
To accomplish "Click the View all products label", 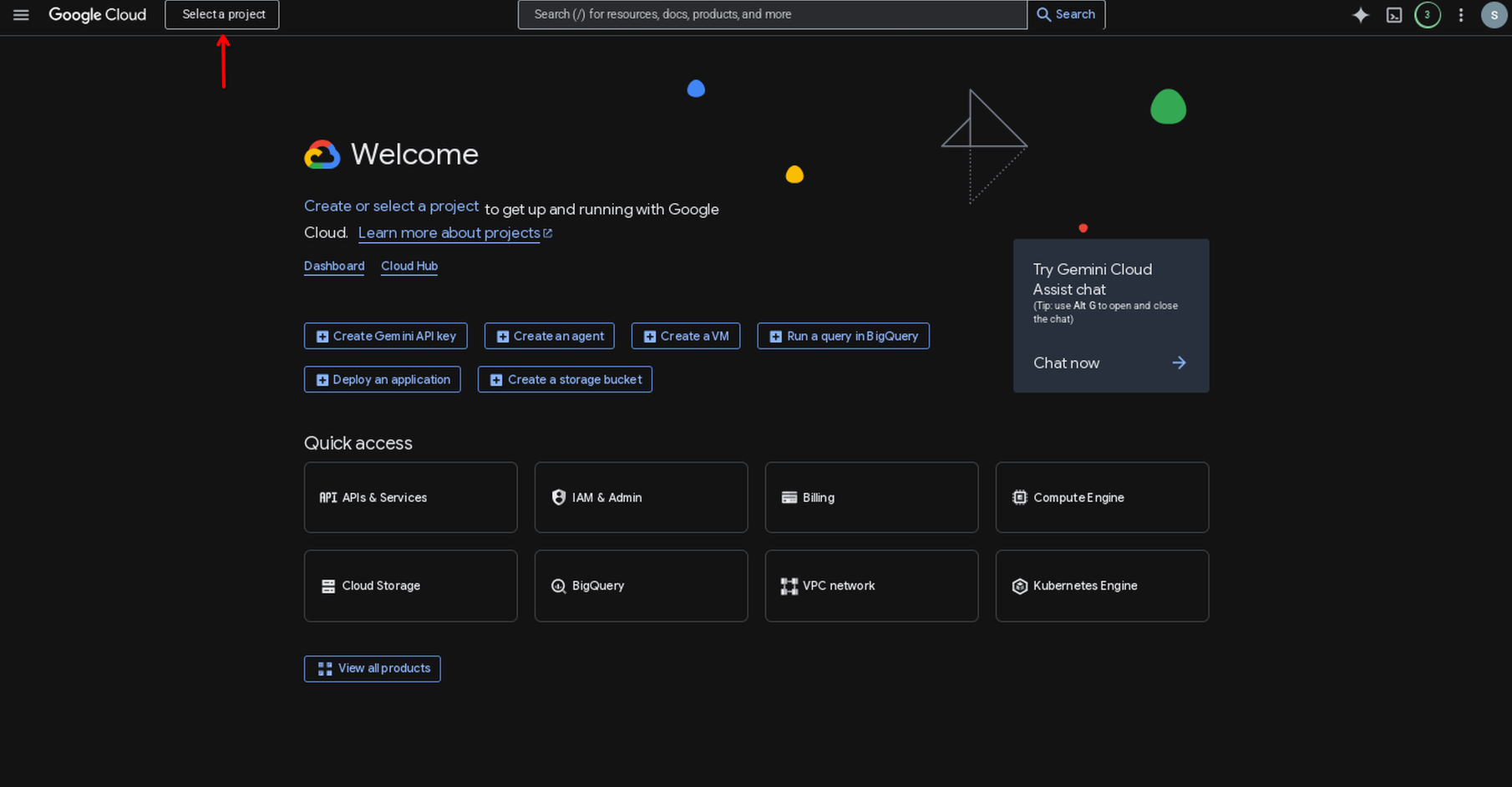I will pyautogui.click(x=384, y=668).
